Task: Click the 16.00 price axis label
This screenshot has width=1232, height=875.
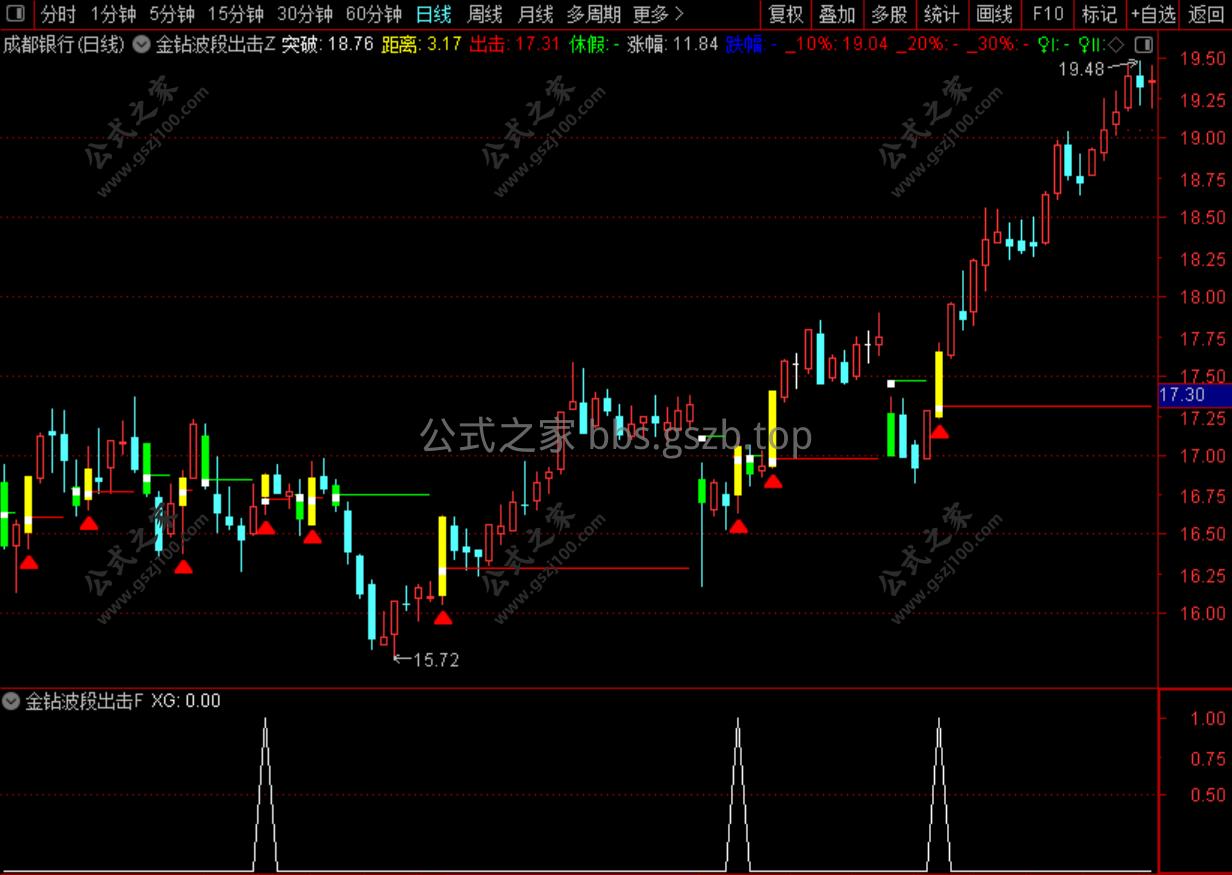Action: click(1202, 613)
